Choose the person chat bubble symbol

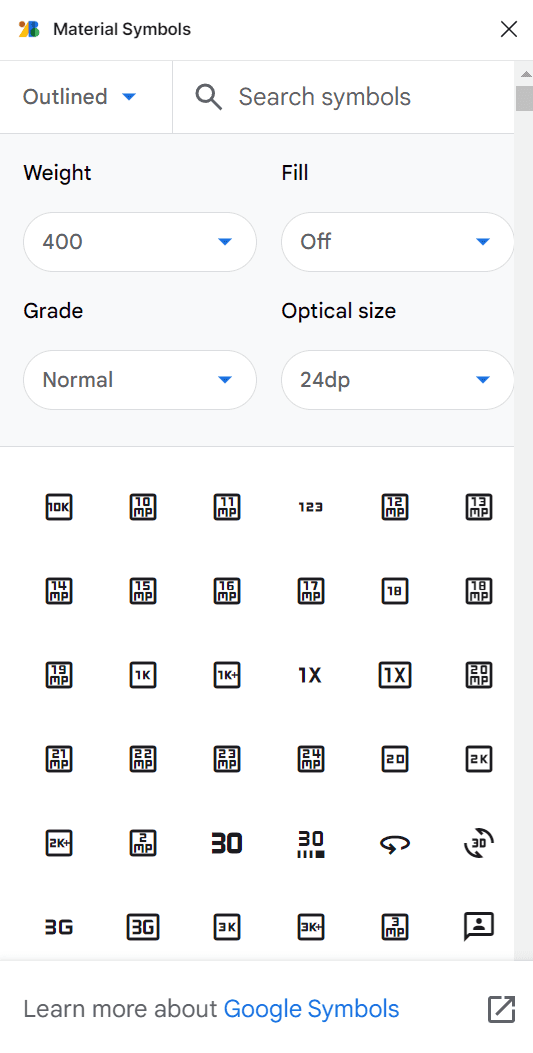click(x=479, y=927)
